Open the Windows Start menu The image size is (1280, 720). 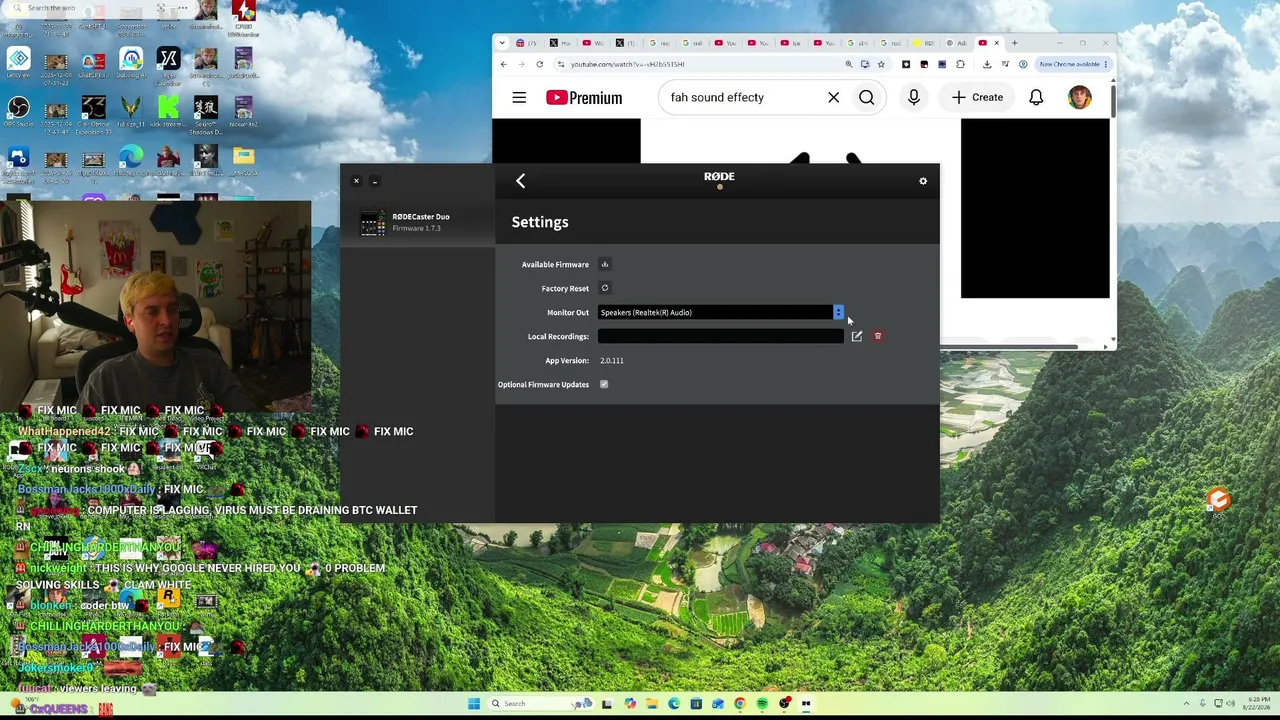474,703
